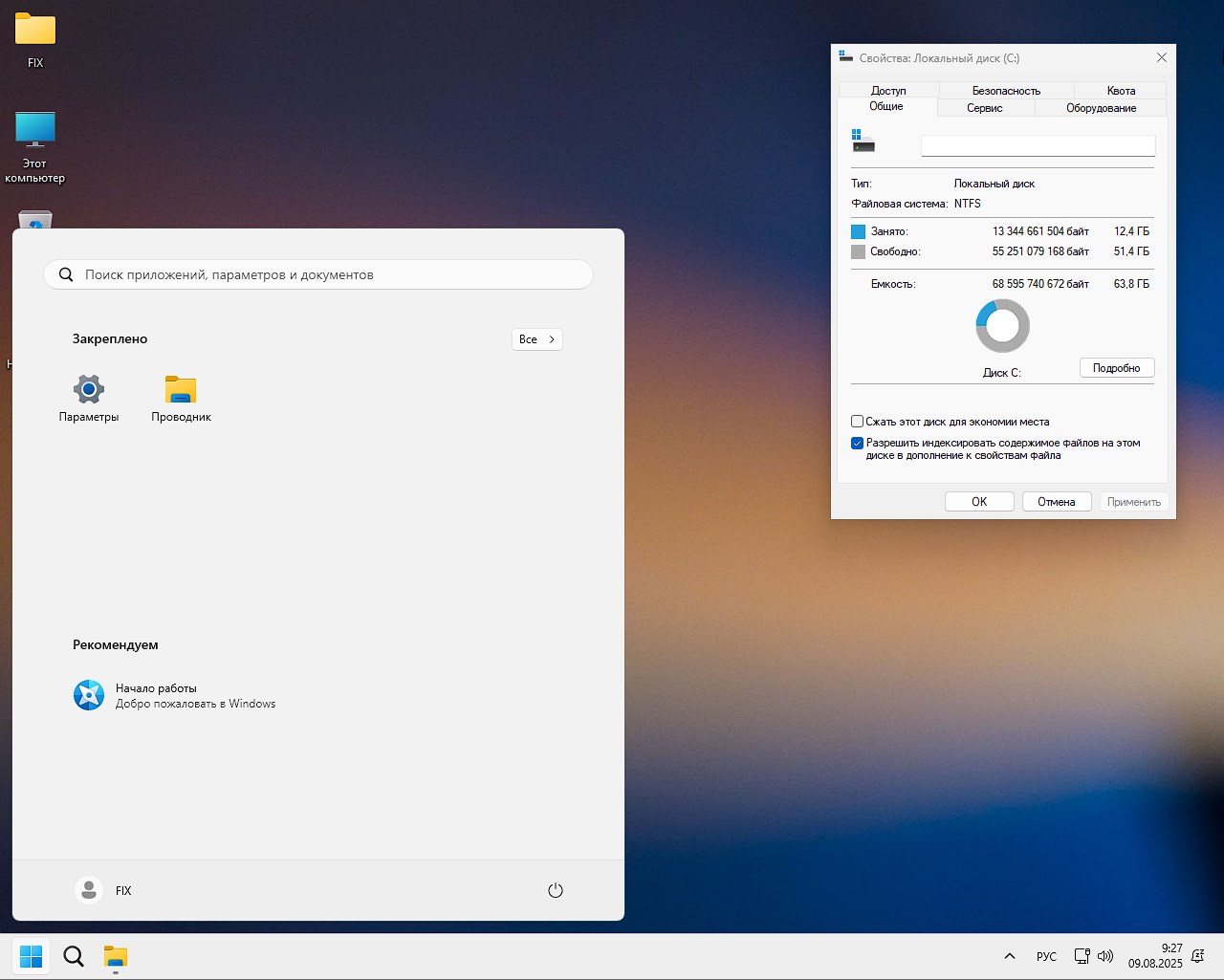Close the disk properties dialog

click(1162, 57)
